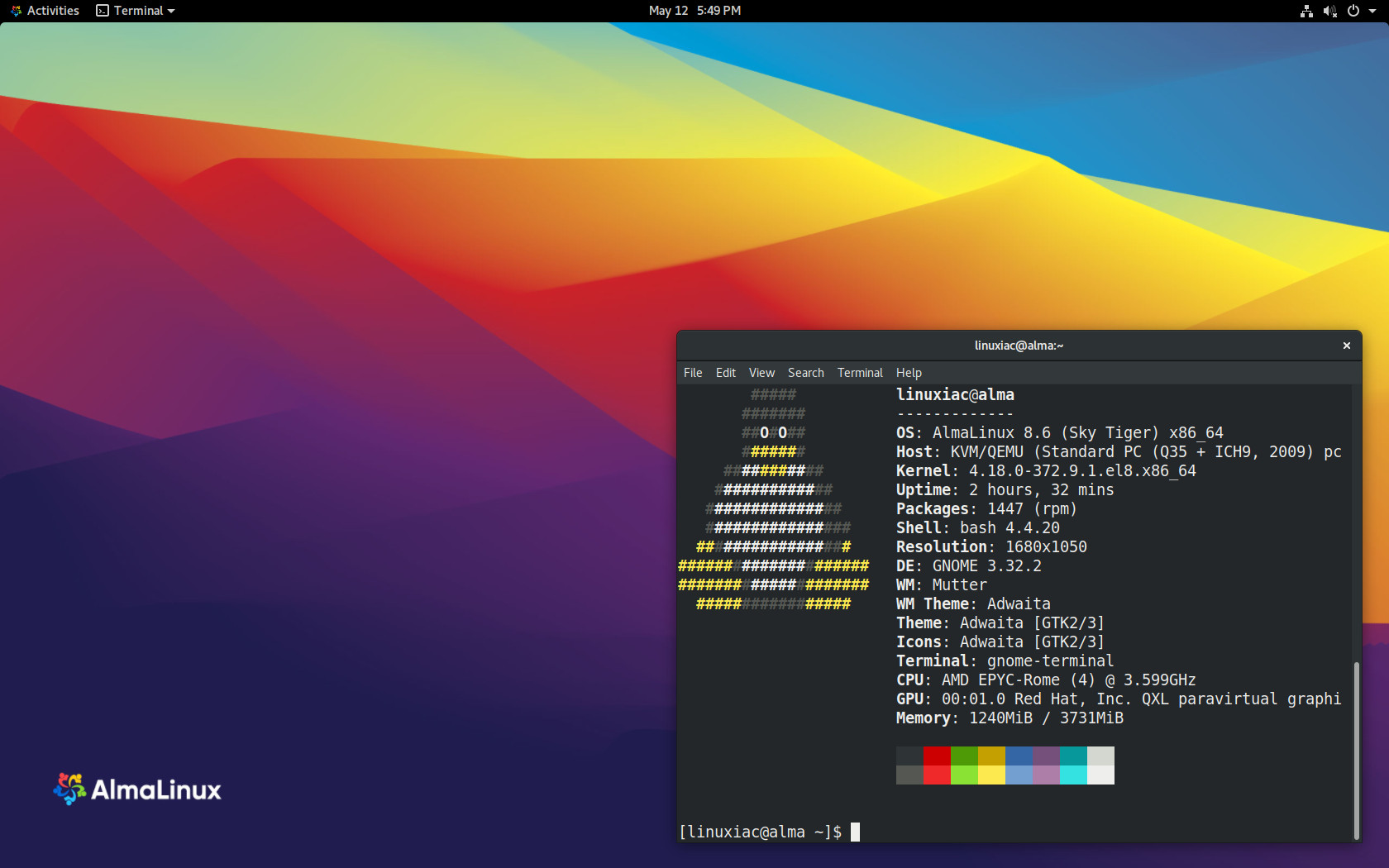The width and height of the screenshot is (1389, 868).
Task: Click the WM Theme 'Adwaita' line
Action: pos(973,604)
